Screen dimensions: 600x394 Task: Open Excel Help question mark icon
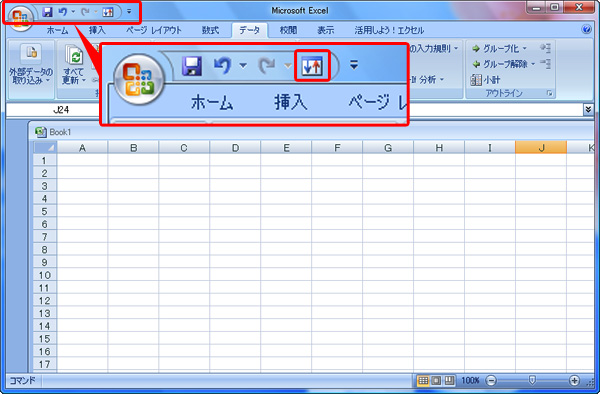[x=586, y=29]
